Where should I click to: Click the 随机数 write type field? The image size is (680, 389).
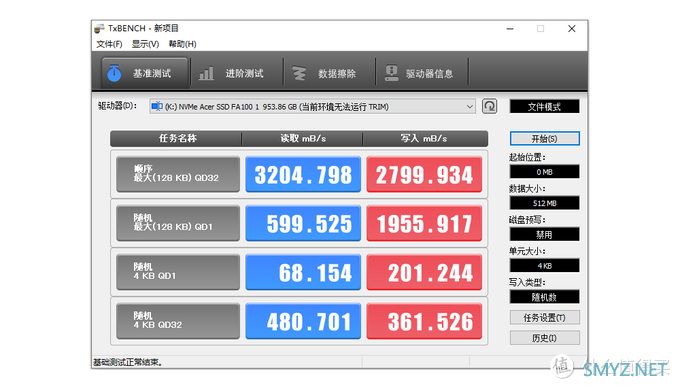(x=544, y=297)
